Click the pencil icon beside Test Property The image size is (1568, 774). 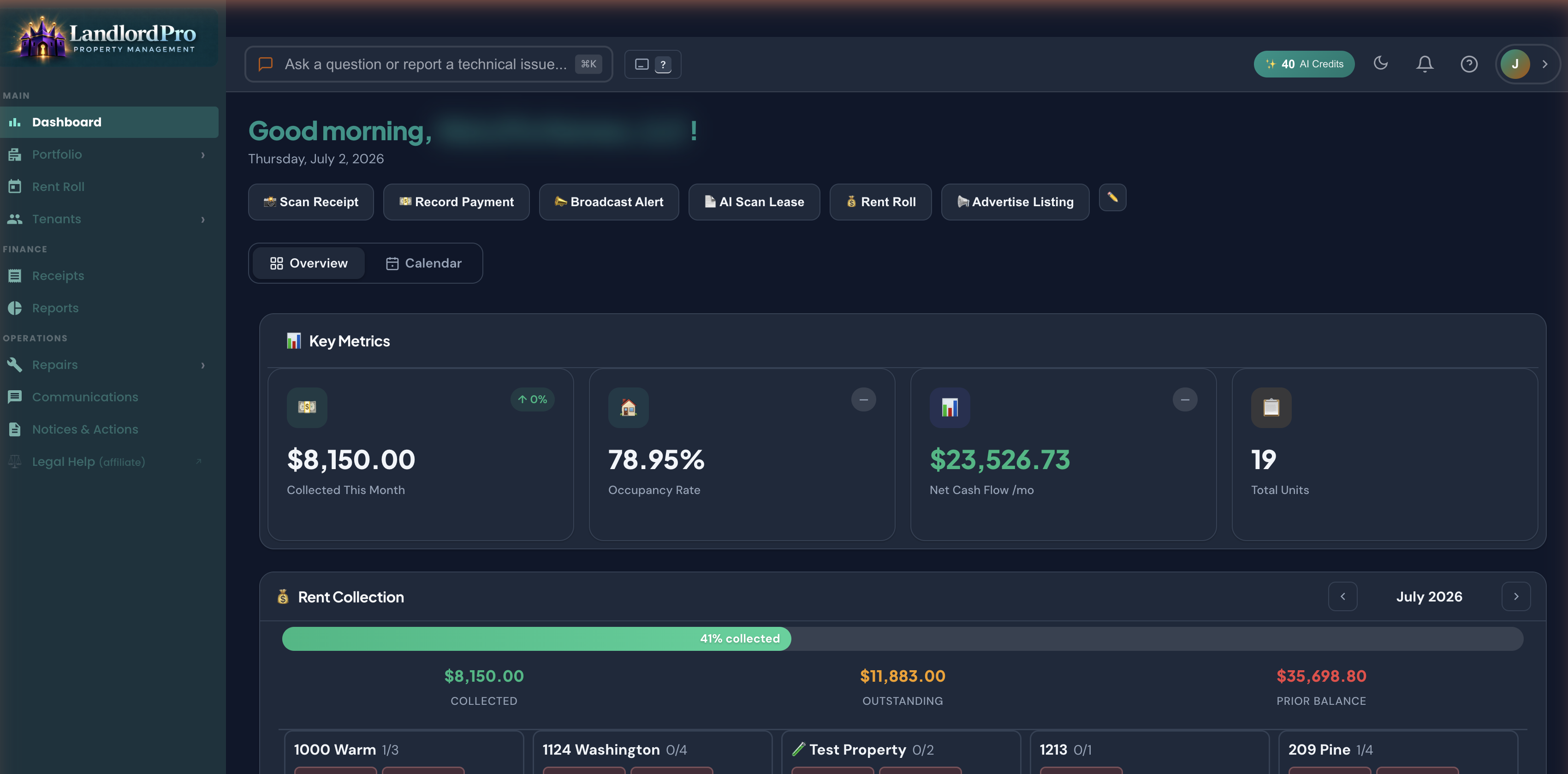point(798,749)
